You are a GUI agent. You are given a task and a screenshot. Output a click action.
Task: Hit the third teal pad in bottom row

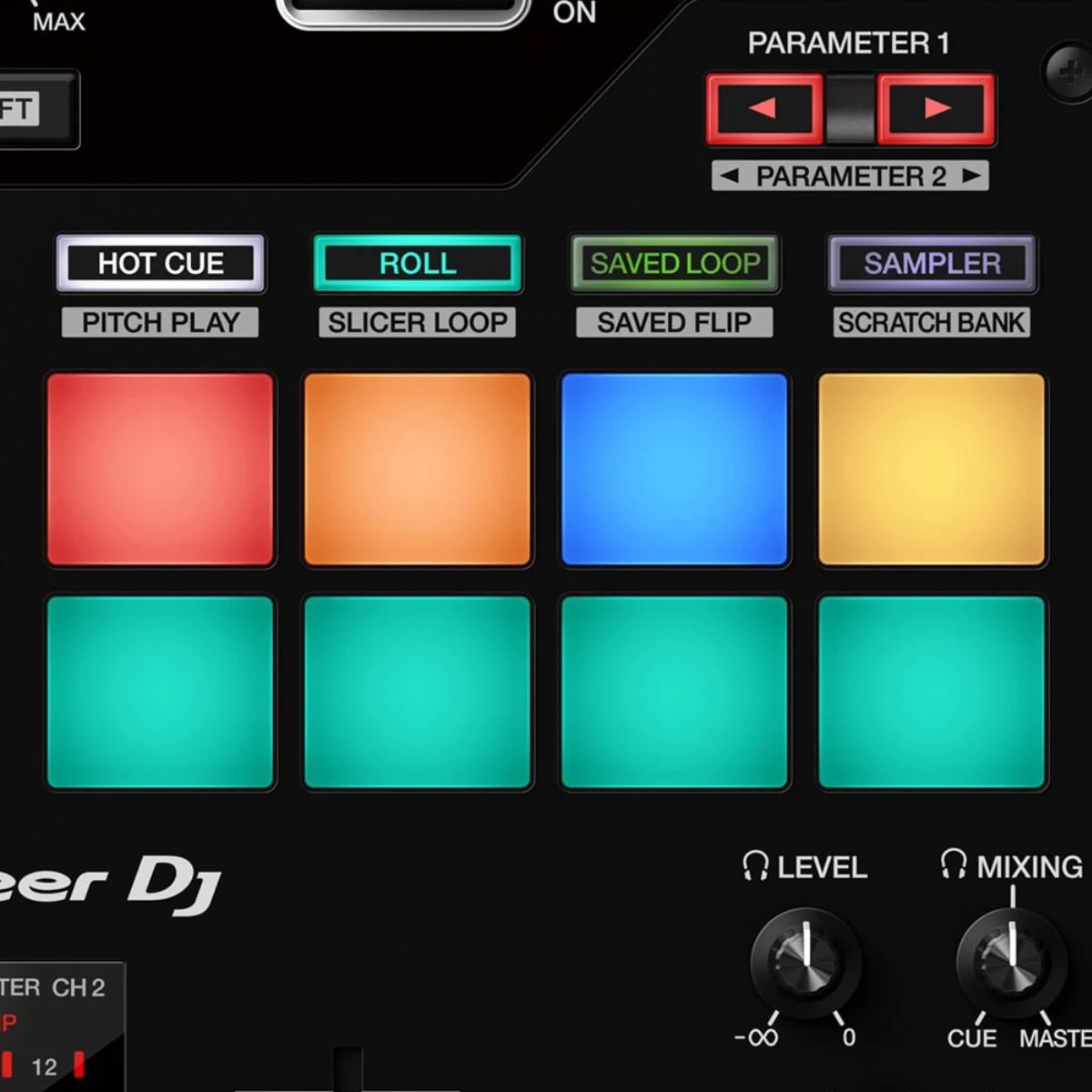[x=674, y=693]
